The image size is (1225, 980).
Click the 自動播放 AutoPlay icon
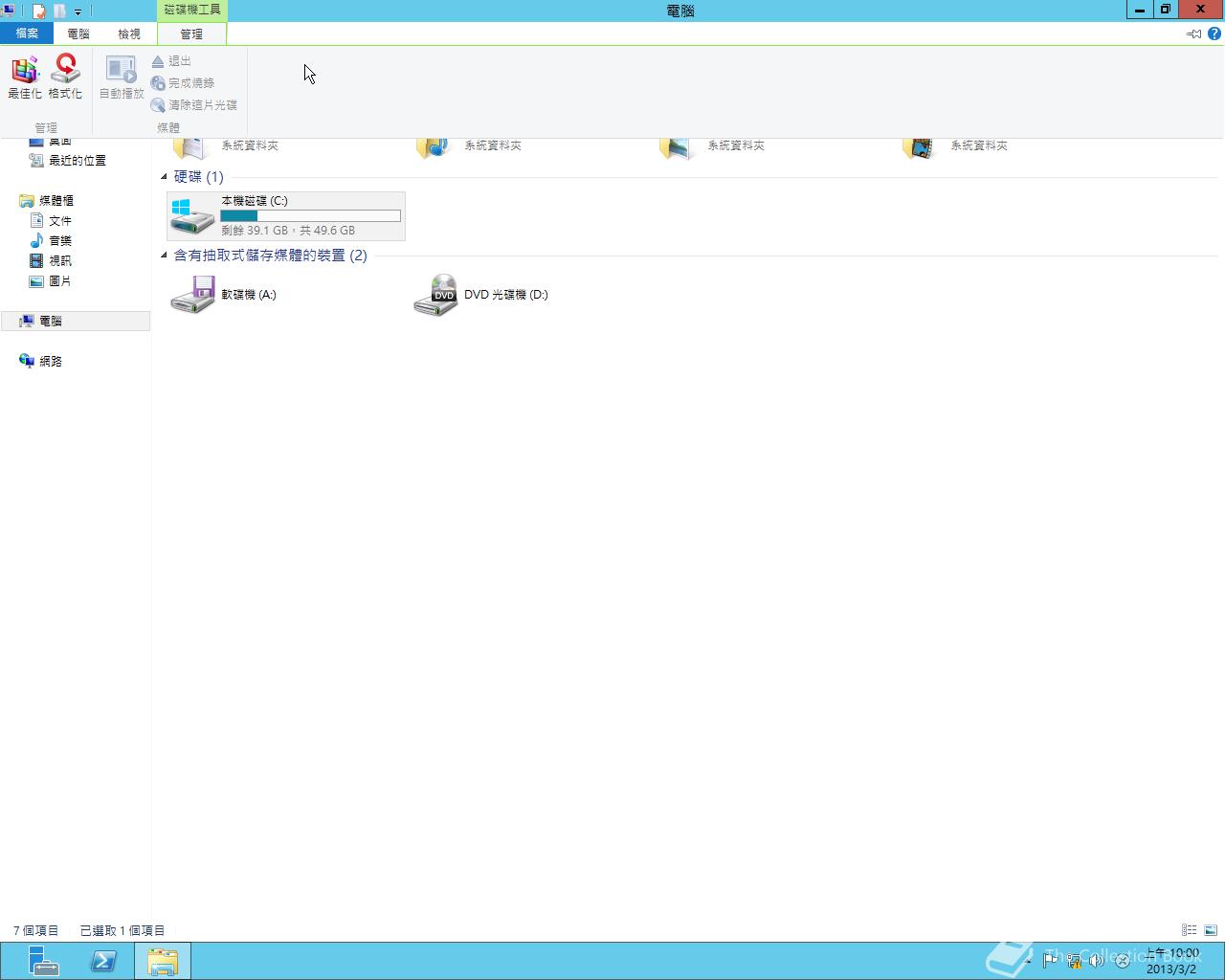pyautogui.click(x=122, y=77)
